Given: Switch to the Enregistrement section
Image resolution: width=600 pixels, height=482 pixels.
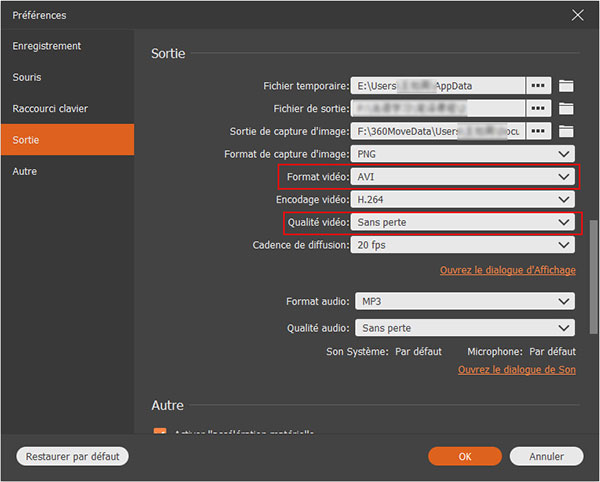Looking at the screenshot, I should [x=68, y=46].
